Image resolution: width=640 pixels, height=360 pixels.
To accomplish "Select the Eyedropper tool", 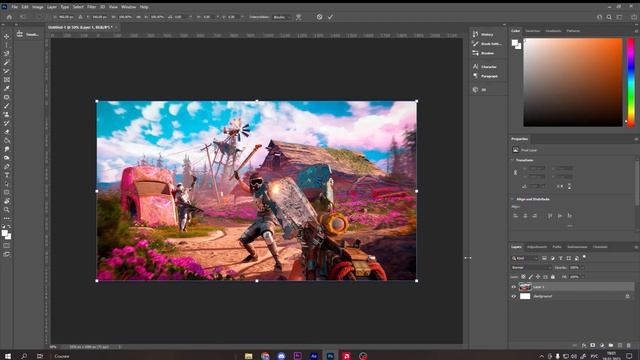I will tap(7, 89).
